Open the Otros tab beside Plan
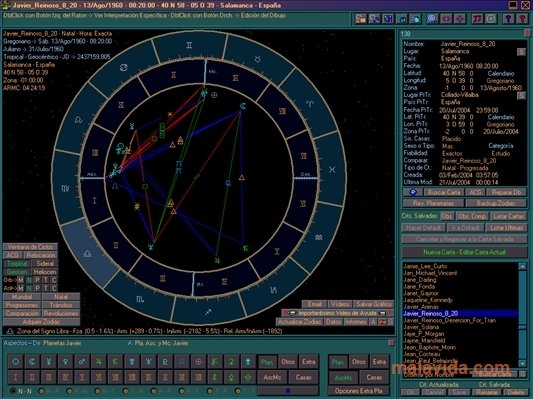 click(288, 362)
